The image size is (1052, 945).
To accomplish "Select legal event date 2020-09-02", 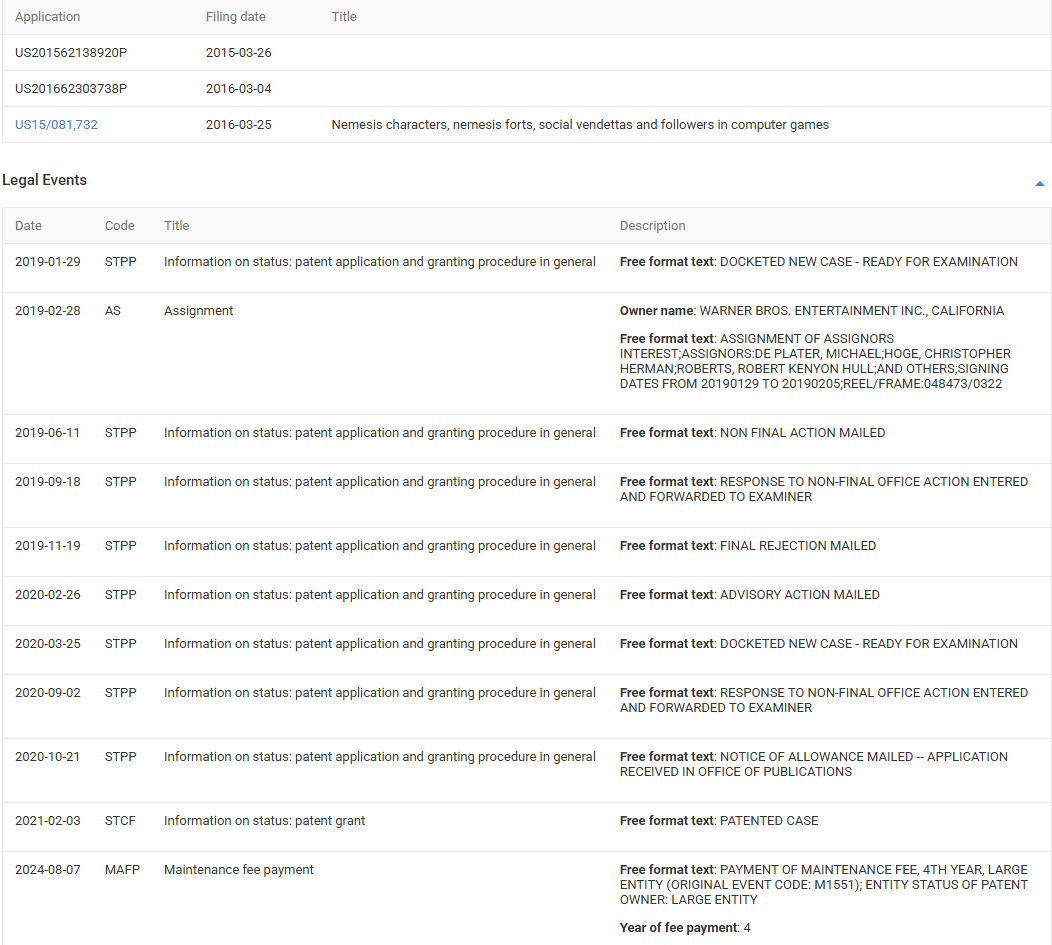I will [x=48, y=693].
